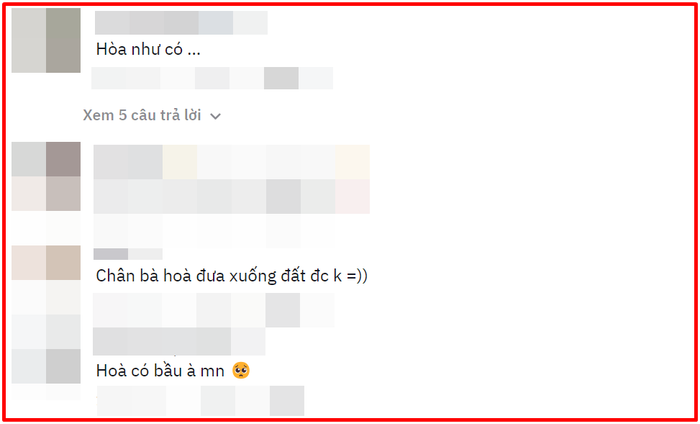Screen dimensions: 700x424
Task: Click blurred username above "Hòa như có ..."
Action: tap(181, 23)
